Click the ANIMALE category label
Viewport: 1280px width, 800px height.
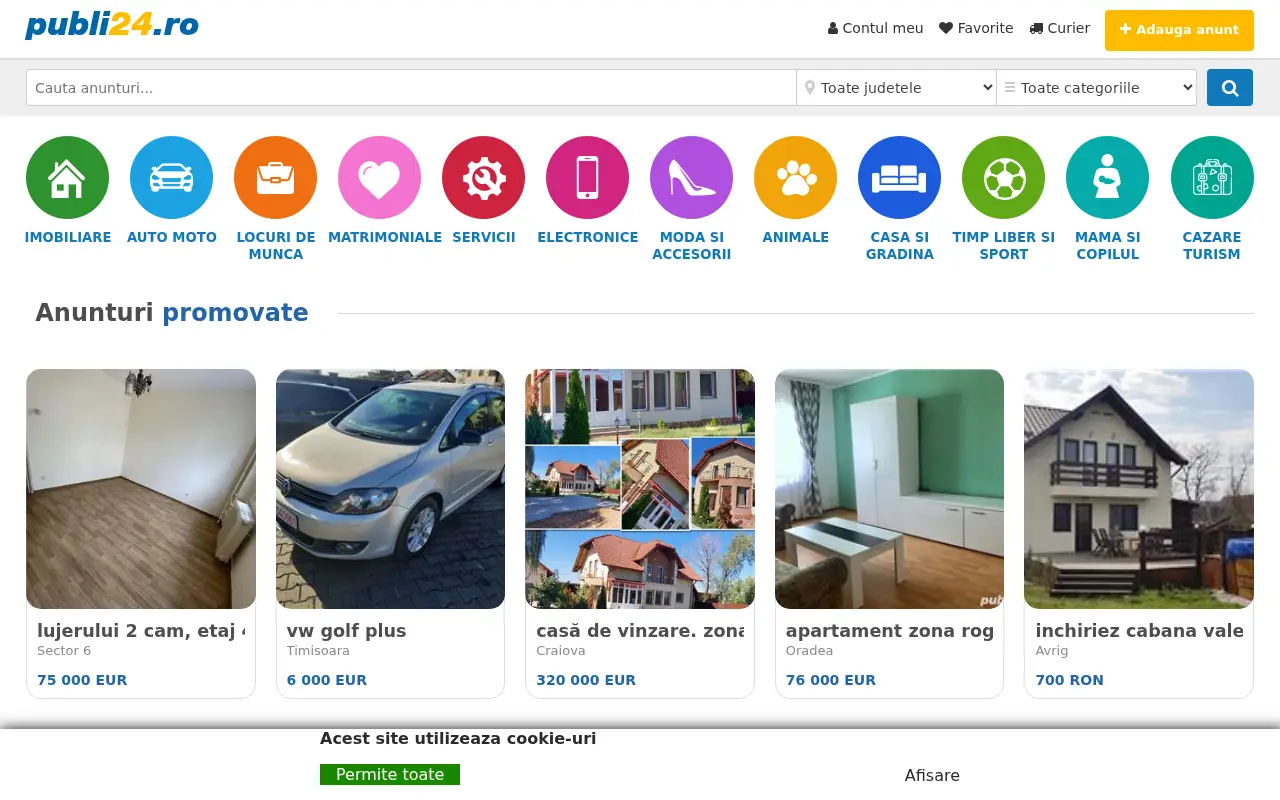click(x=796, y=237)
